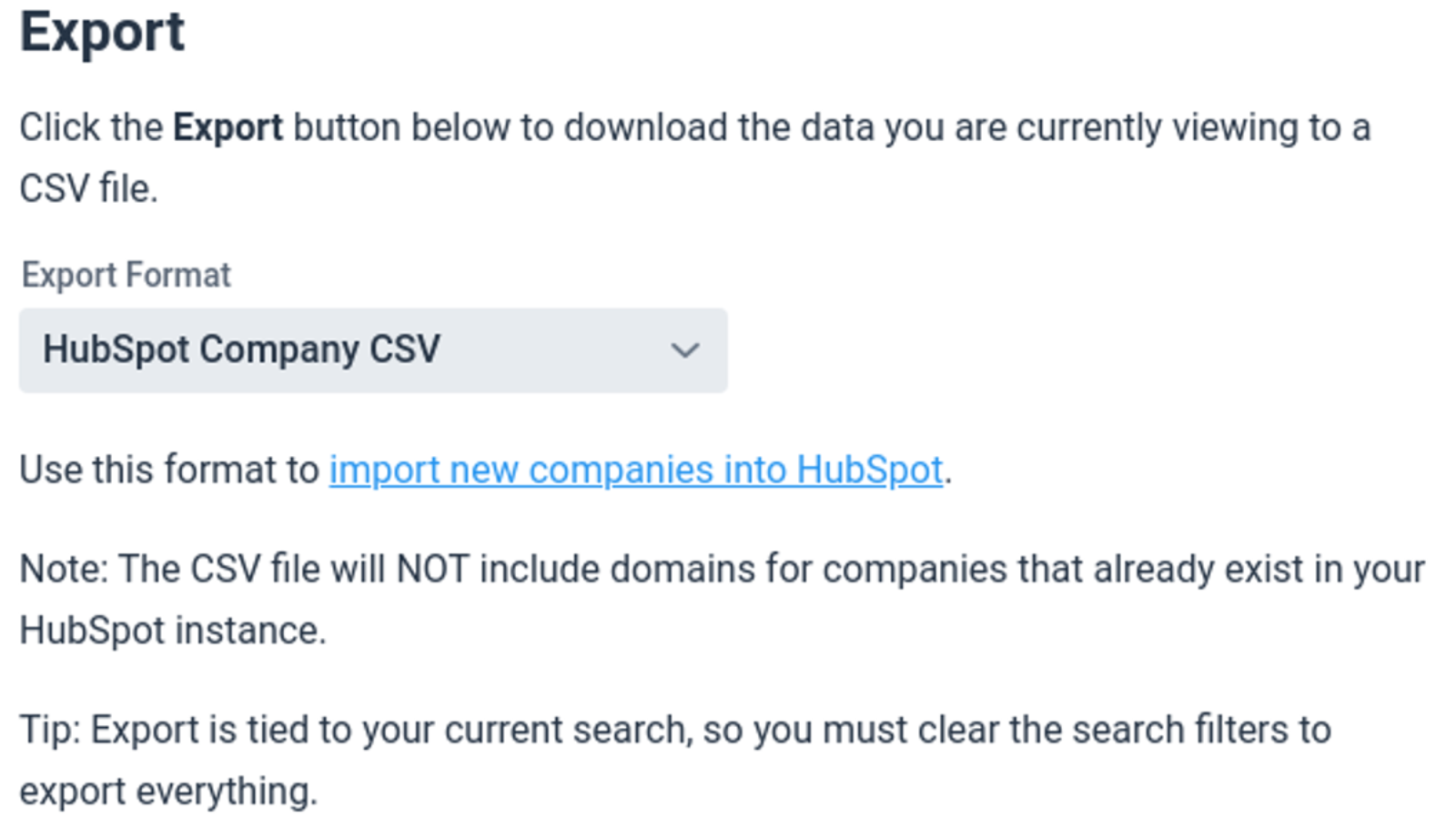Expand the HubSpot Company CSV selection list
1456x819 pixels.
coord(373,351)
